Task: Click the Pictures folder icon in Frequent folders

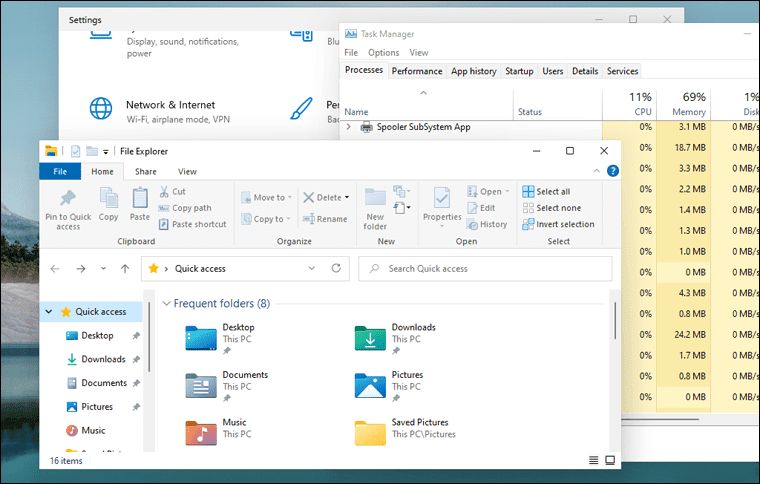Action: tap(370, 386)
